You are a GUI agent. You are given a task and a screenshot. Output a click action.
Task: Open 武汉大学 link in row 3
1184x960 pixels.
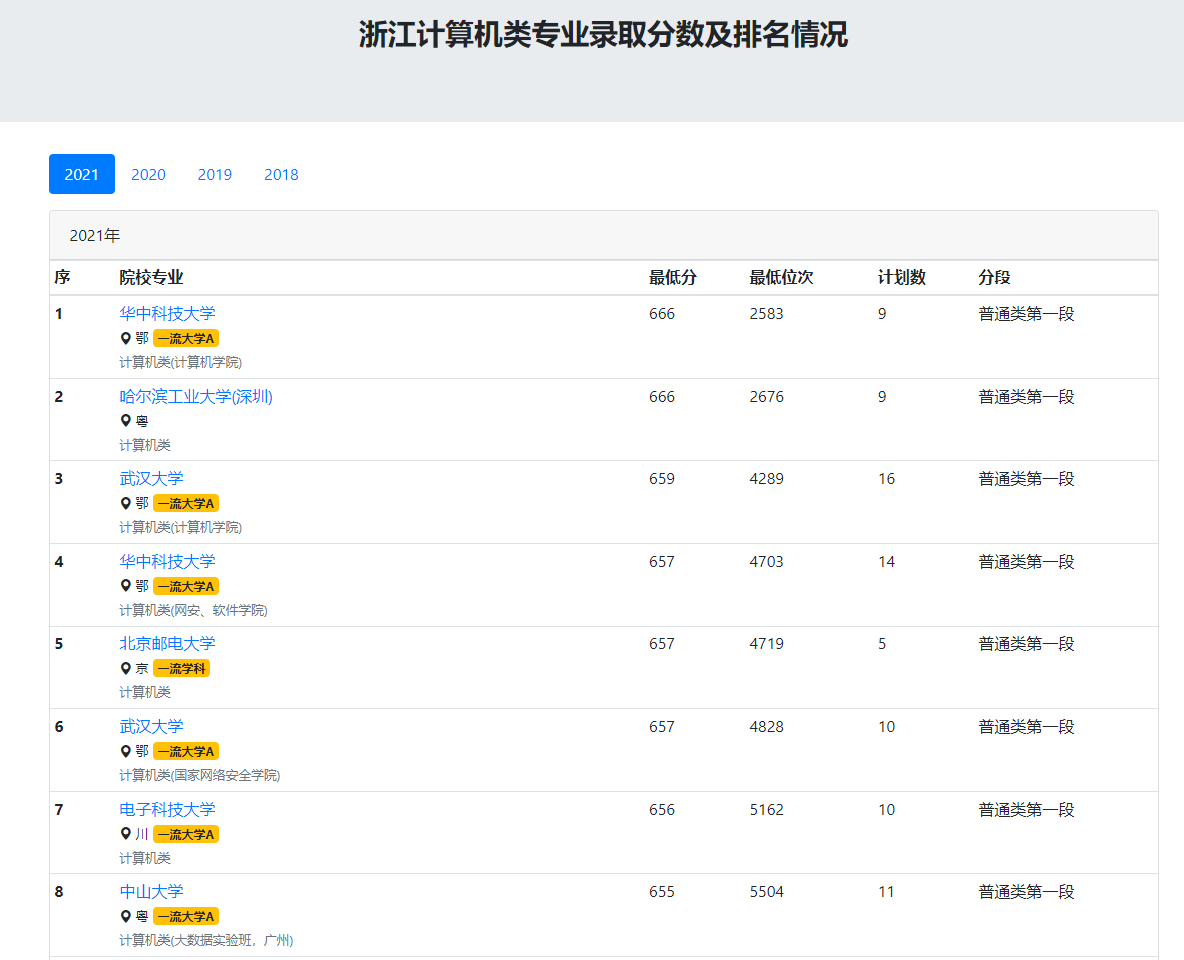pyautogui.click(x=151, y=479)
